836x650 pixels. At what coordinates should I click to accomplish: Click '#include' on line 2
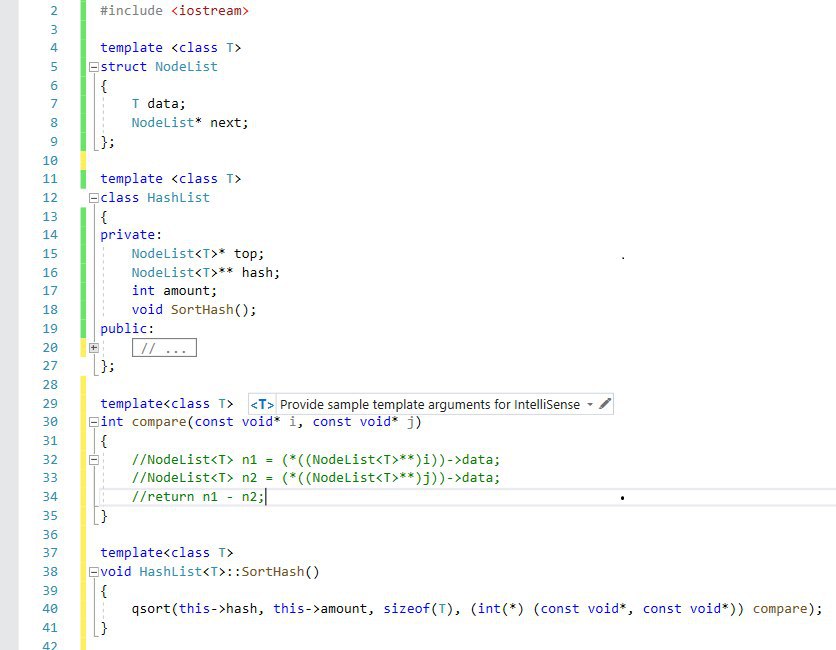(x=131, y=11)
